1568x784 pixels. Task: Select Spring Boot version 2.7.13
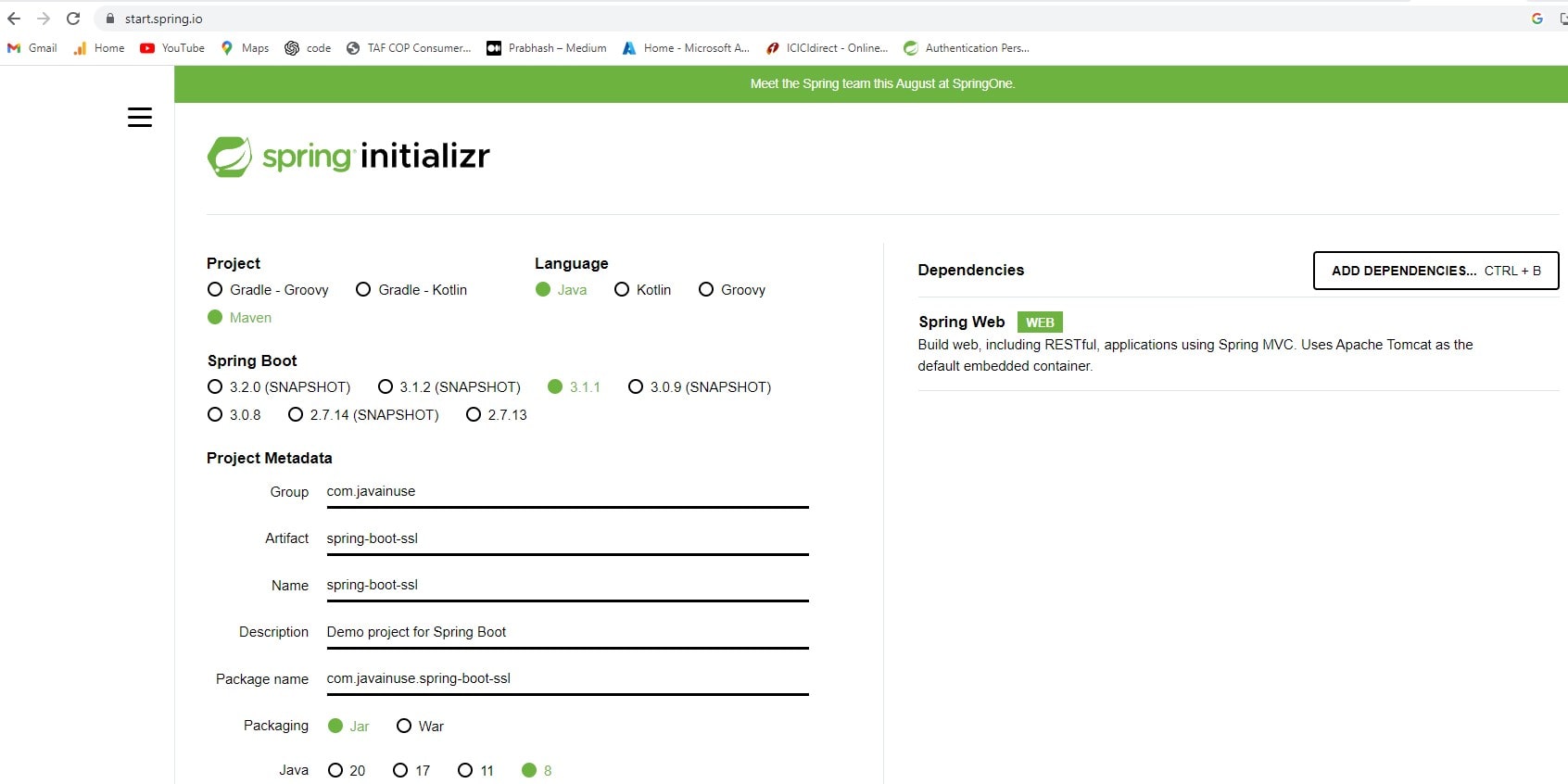tap(497, 415)
